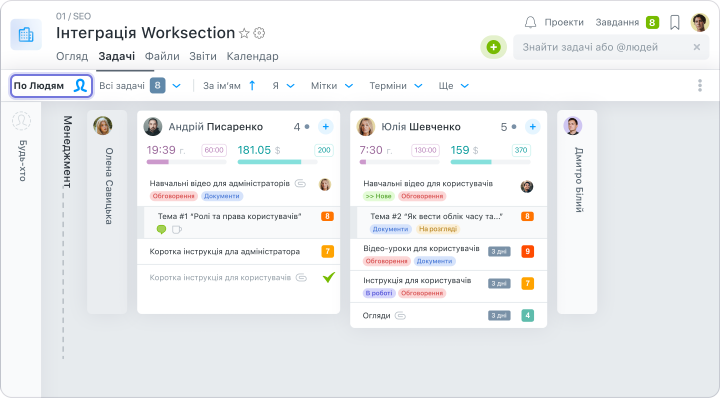Open the three-dot more options menu
Screen dimensions: 720x398
click(700, 85)
